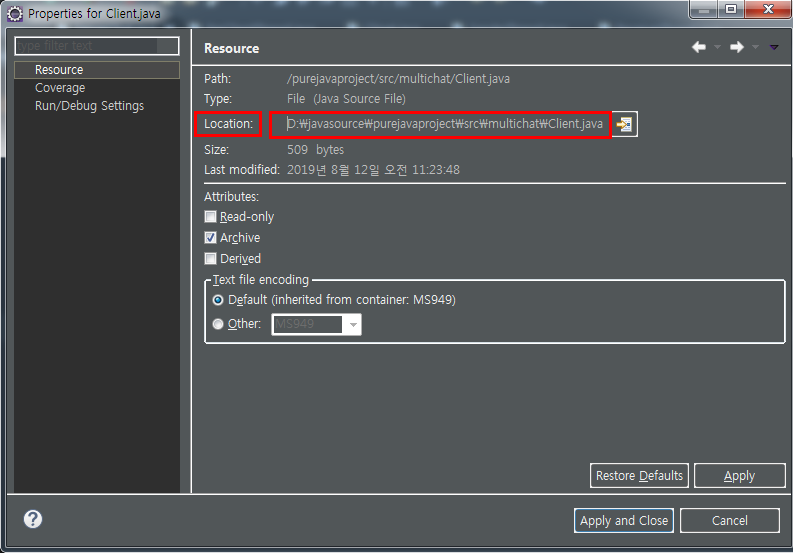Click the type filter text field

97,46
